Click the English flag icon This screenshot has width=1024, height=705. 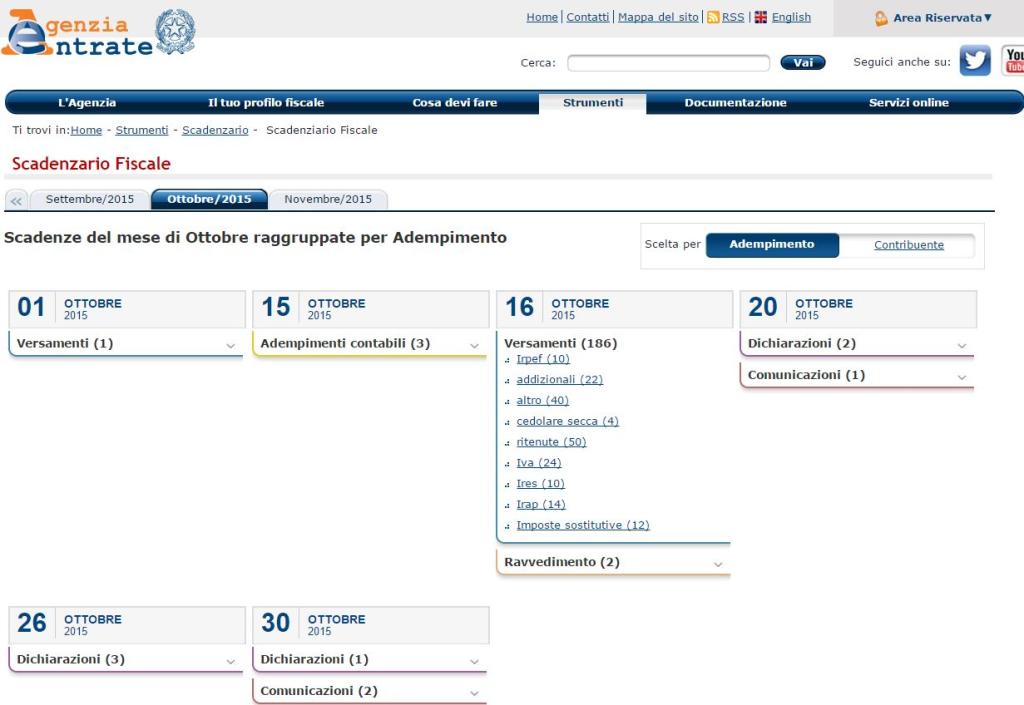point(761,18)
